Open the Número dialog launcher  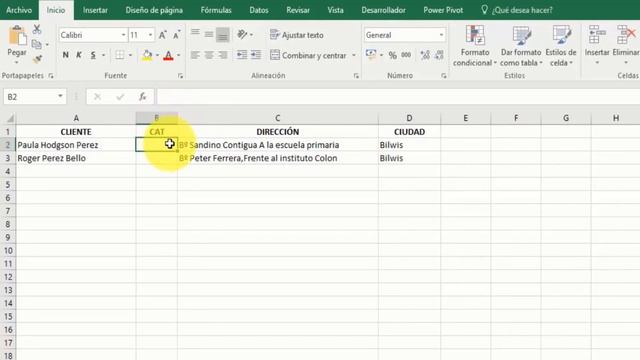(443, 76)
